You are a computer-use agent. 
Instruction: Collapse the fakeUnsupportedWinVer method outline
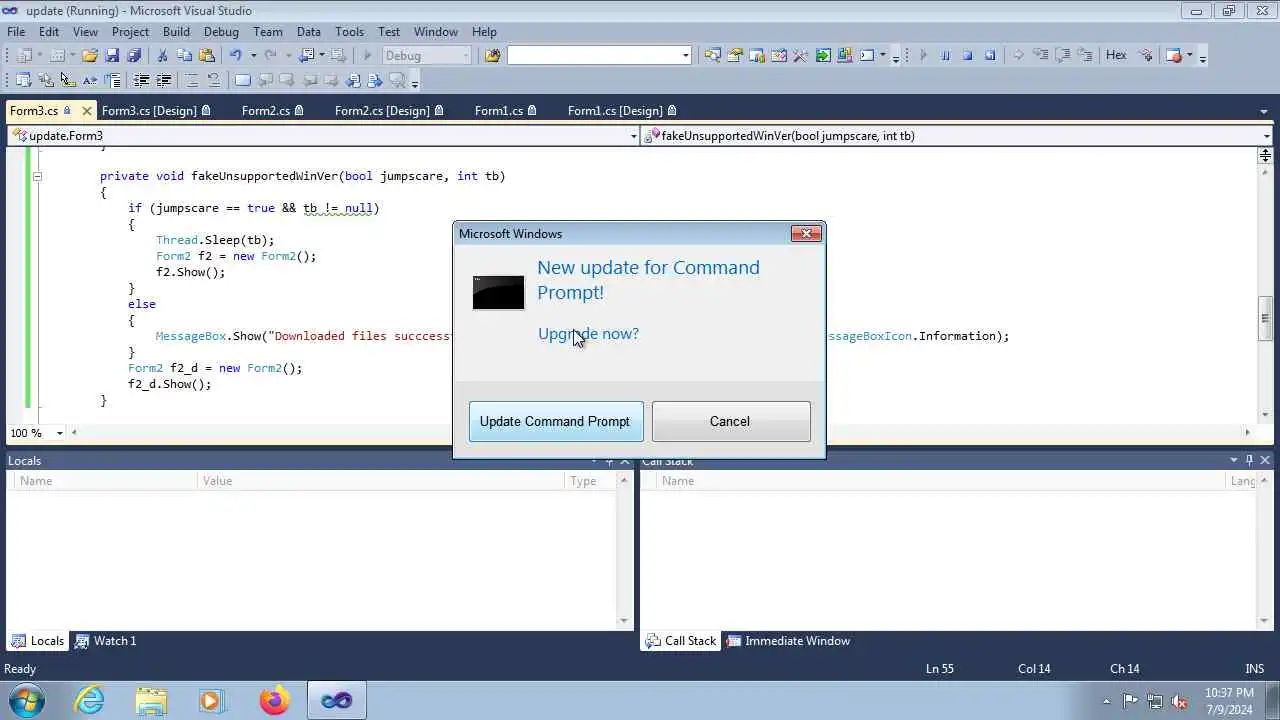pos(37,176)
